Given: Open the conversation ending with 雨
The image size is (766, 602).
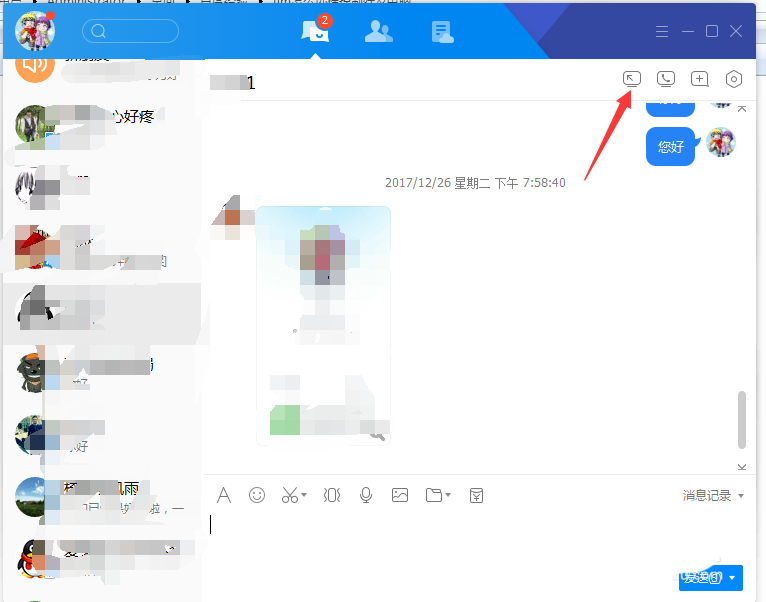Looking at the screenshot, I should pos(103,497).
